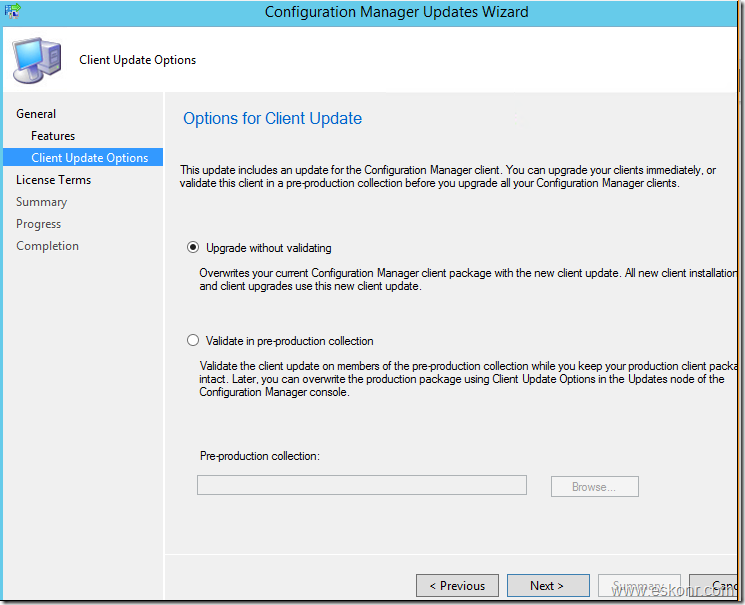Click the Pre-production collection text field
This screenshot has width=745, height=605.
361,486
